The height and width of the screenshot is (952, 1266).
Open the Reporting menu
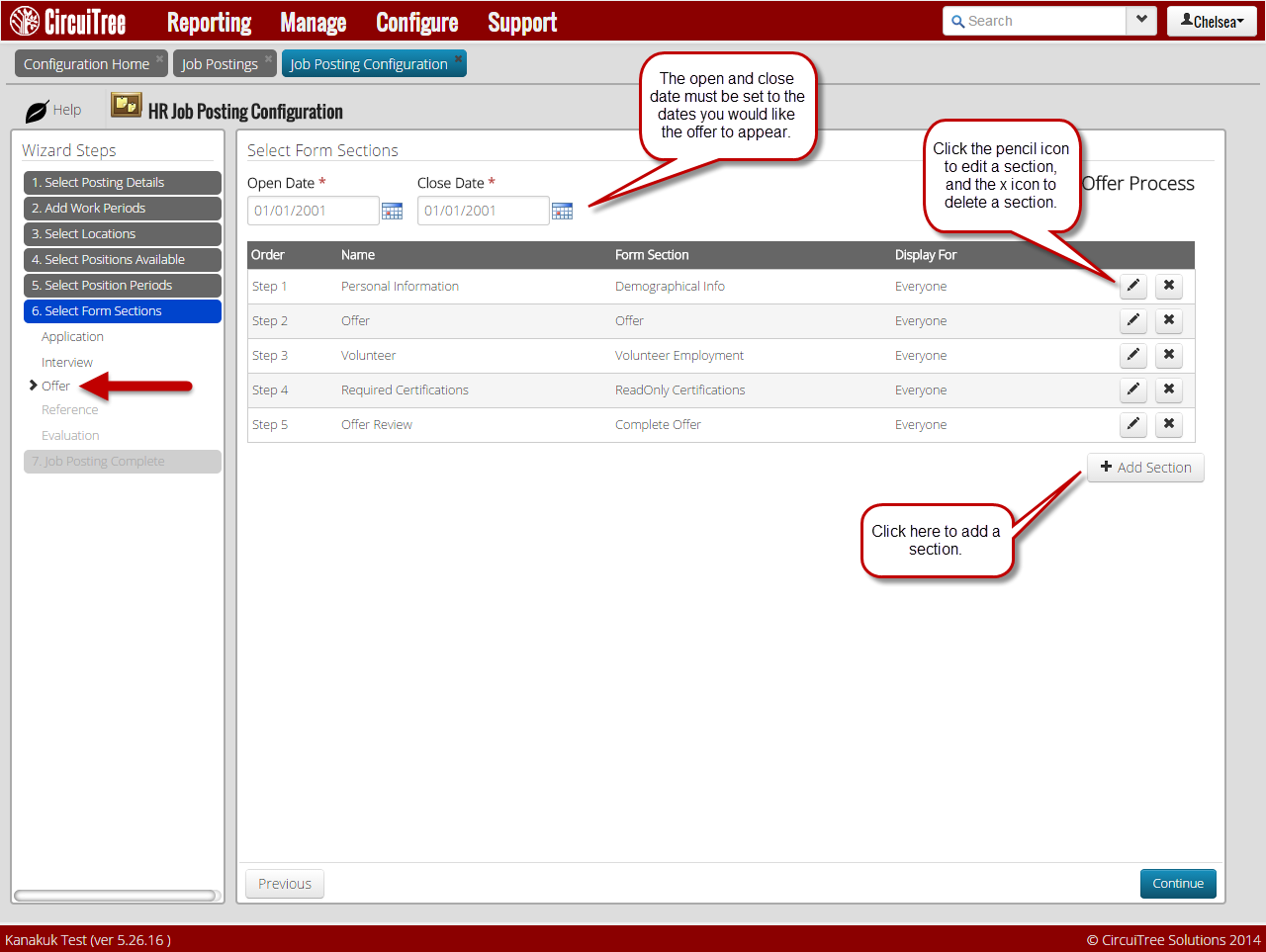pyautogui.click(x=209, y=22)
